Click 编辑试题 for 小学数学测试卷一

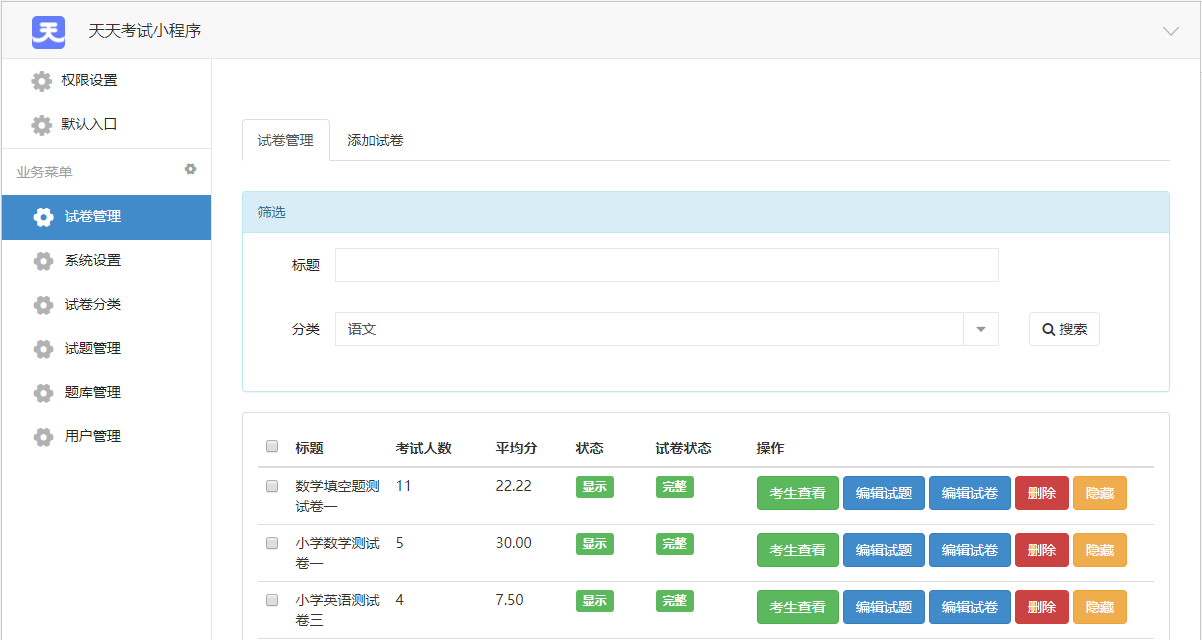pos(884,550)
